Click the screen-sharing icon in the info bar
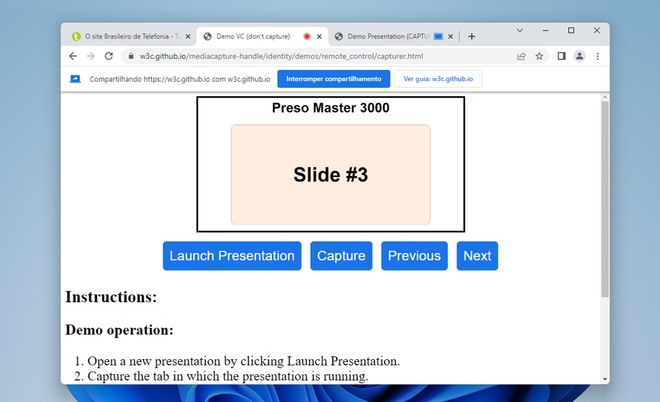The width and height of the screenshot is (660, 402). (x=75, y=79)
